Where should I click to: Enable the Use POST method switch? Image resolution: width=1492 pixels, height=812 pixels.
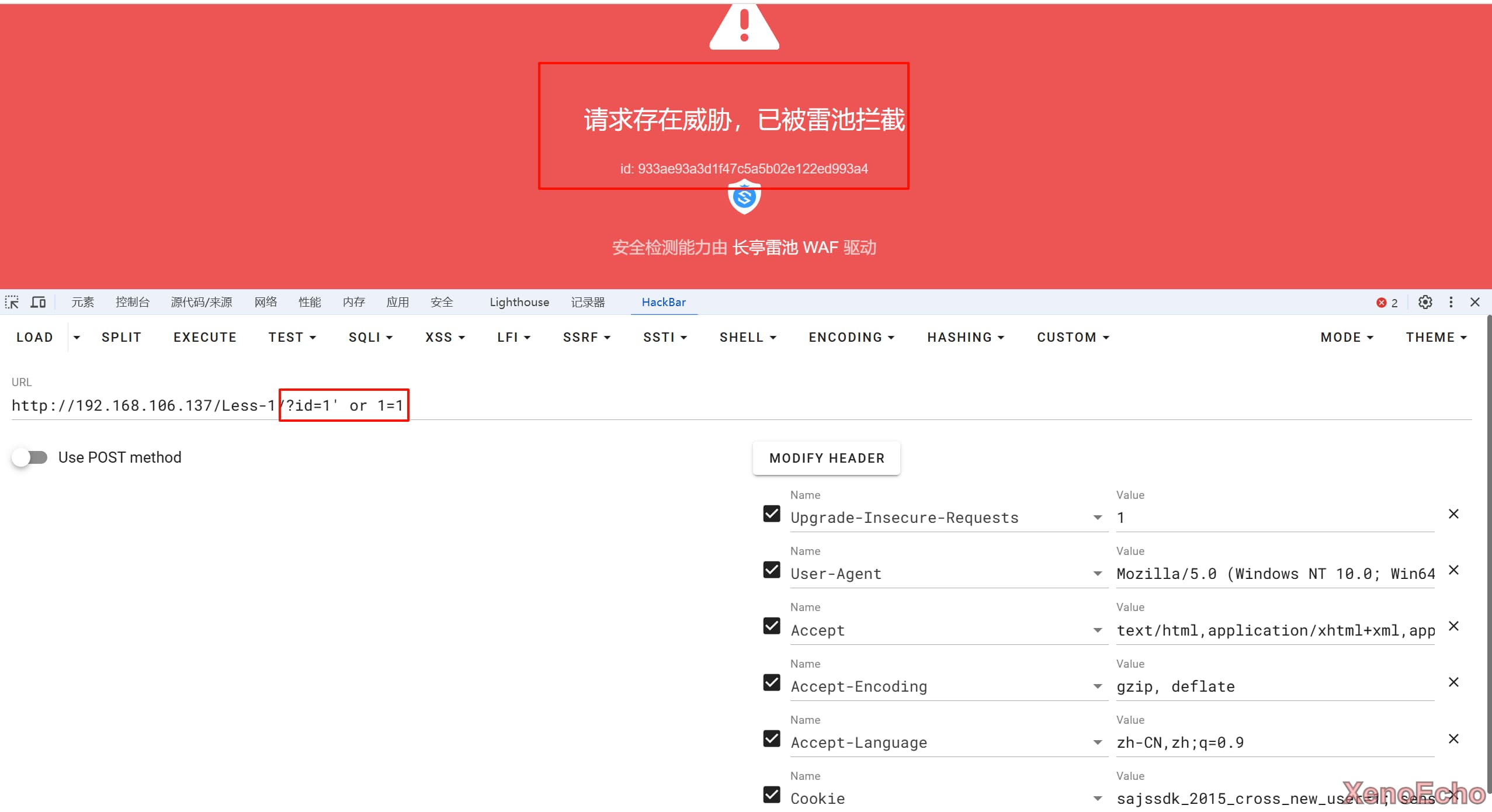30,457
